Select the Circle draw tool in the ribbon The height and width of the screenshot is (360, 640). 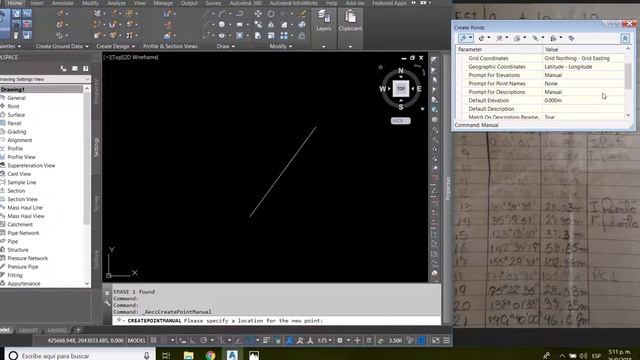tap(222, 24)
